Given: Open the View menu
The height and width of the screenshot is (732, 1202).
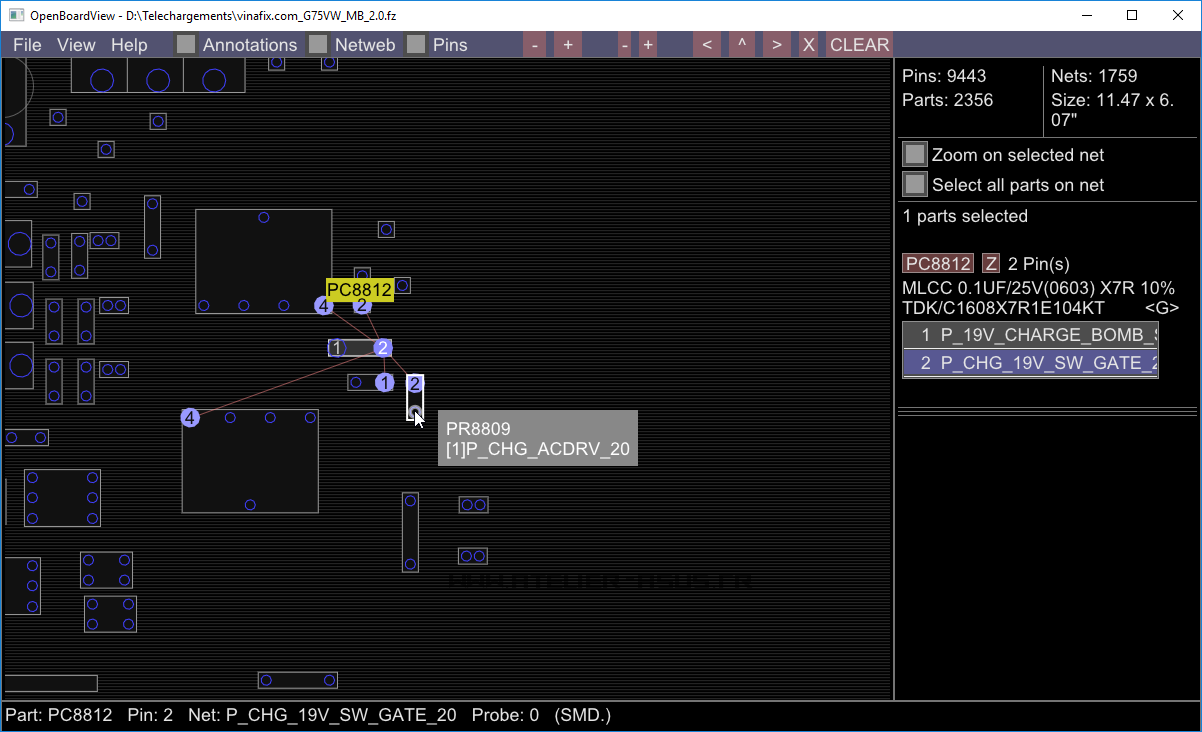Looking at the screenshot, I should (x=76, y=45).
